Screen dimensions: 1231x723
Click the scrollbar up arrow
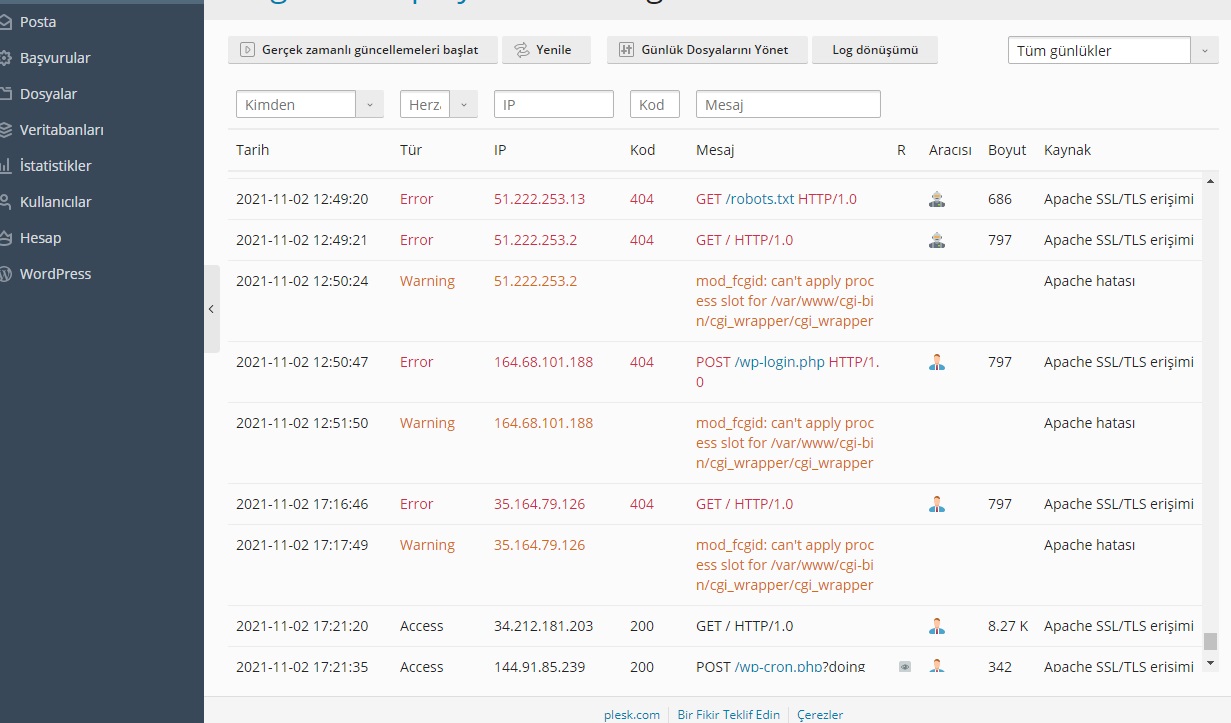[x=1210, y=181]
